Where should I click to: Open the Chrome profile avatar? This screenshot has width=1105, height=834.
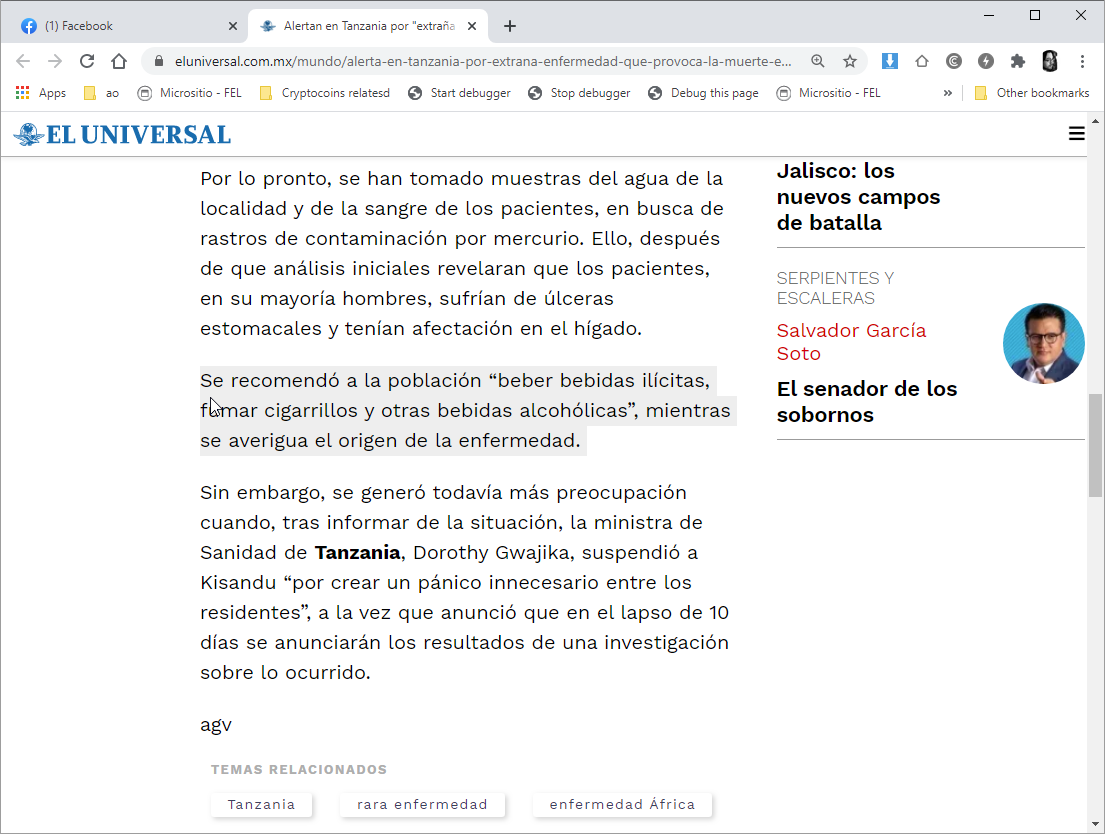click(1050, 61)
